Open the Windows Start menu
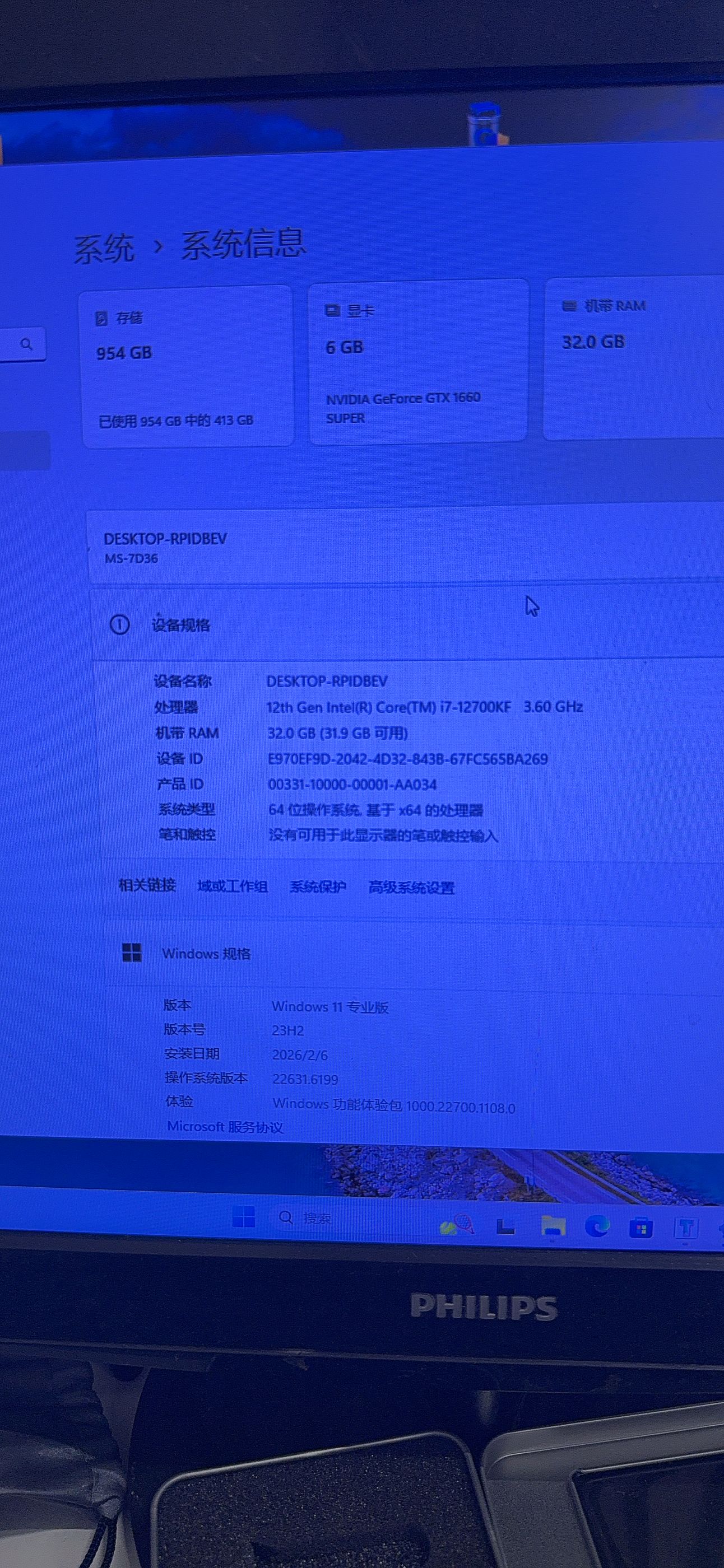724x1568 pixels. pos(244,1217)
